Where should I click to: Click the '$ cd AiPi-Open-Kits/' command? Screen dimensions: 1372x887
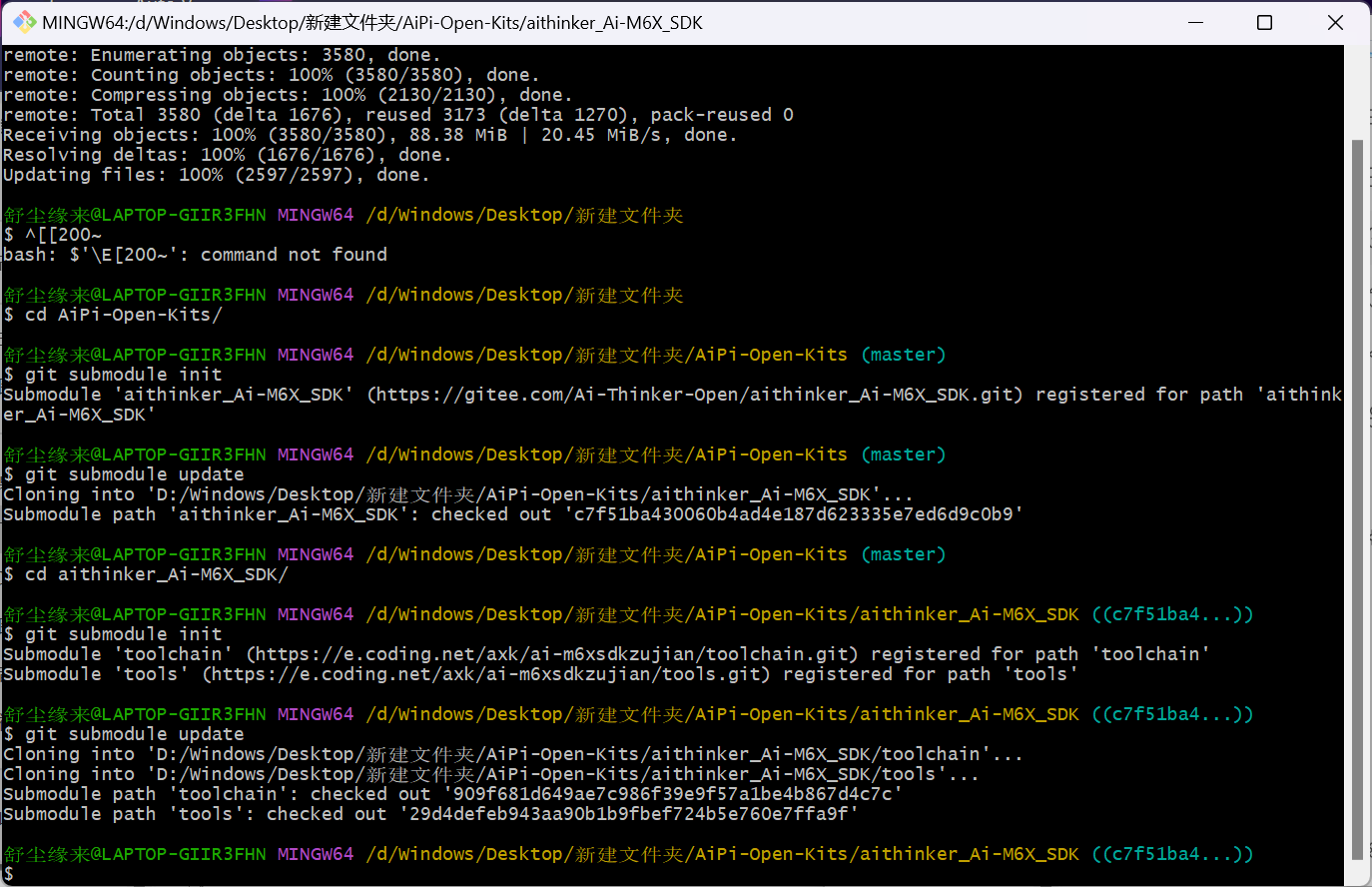(113, 315)
